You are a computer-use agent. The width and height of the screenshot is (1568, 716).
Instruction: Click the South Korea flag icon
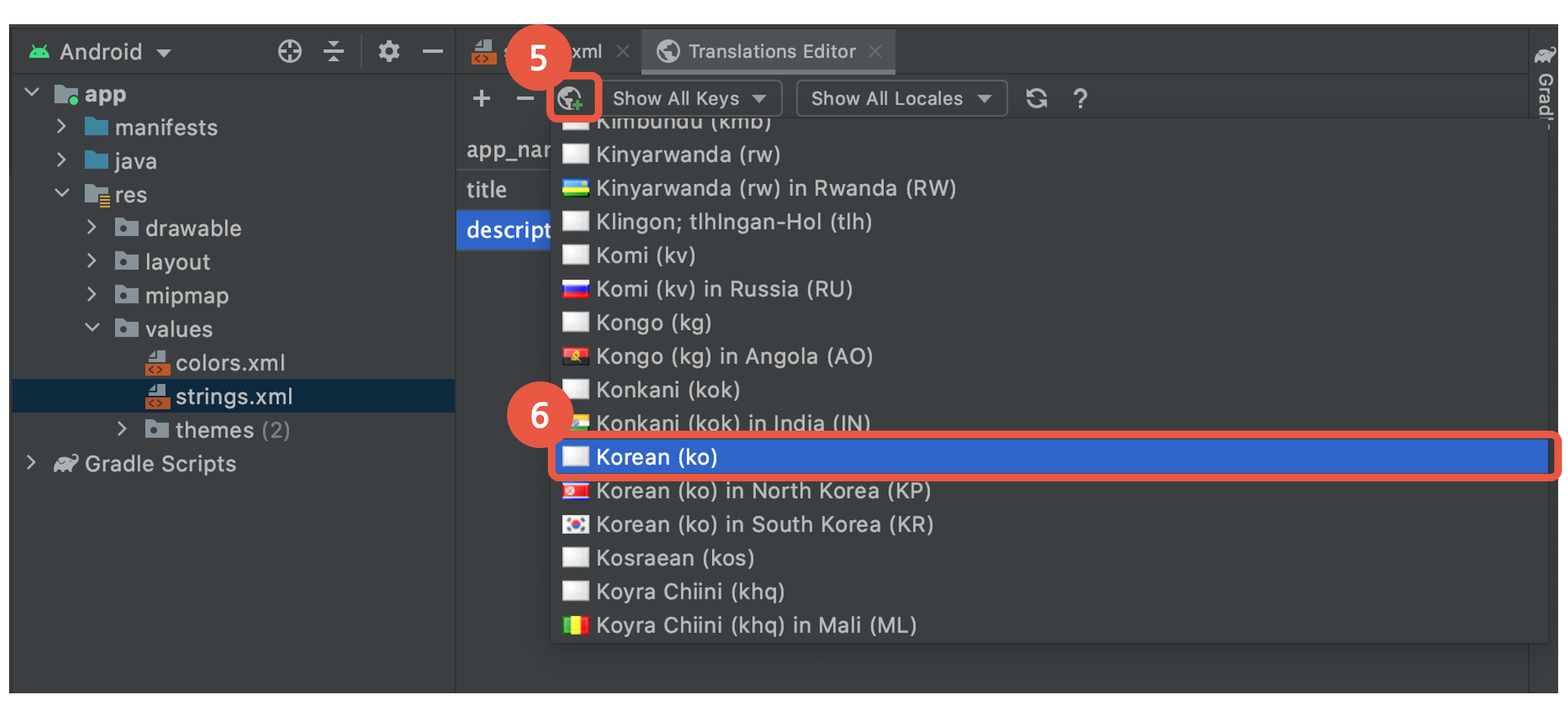pos(576,524)
